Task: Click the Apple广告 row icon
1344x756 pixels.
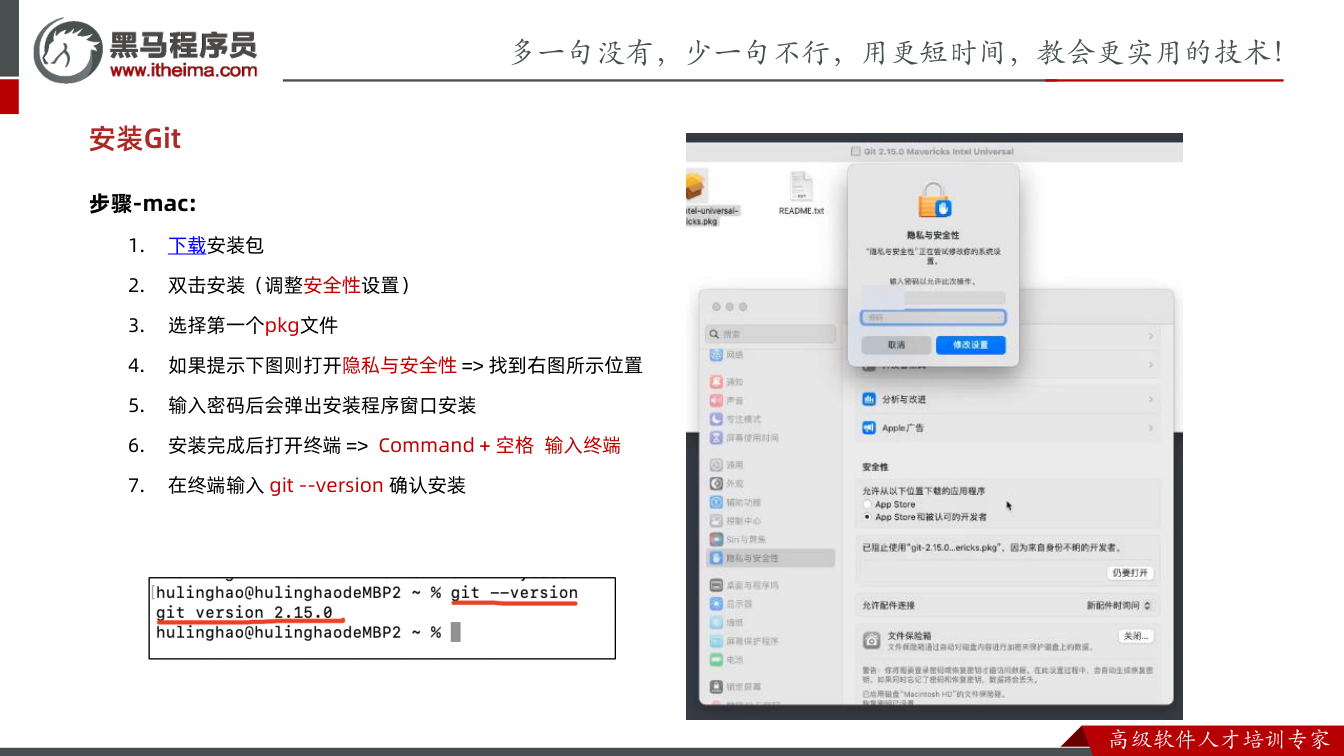Action: click(x=868, y=428)
